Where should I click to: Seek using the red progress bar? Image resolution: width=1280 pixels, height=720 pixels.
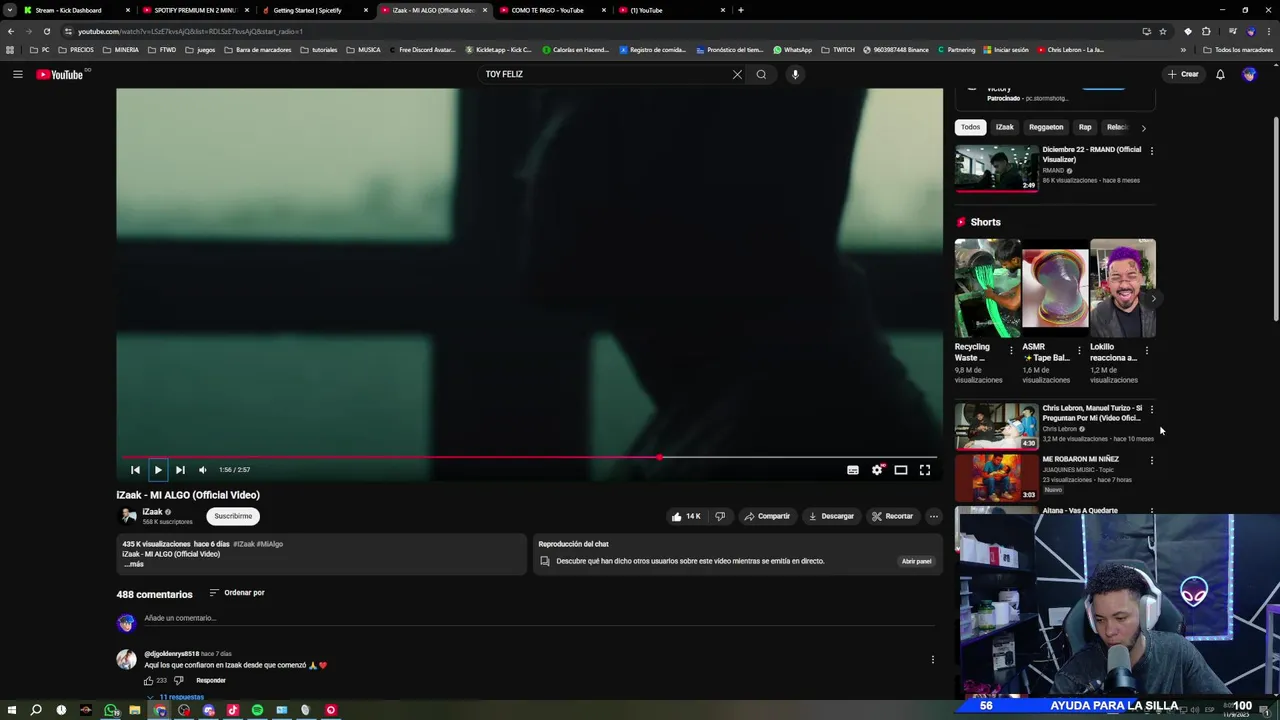click(x=529, y=457)
